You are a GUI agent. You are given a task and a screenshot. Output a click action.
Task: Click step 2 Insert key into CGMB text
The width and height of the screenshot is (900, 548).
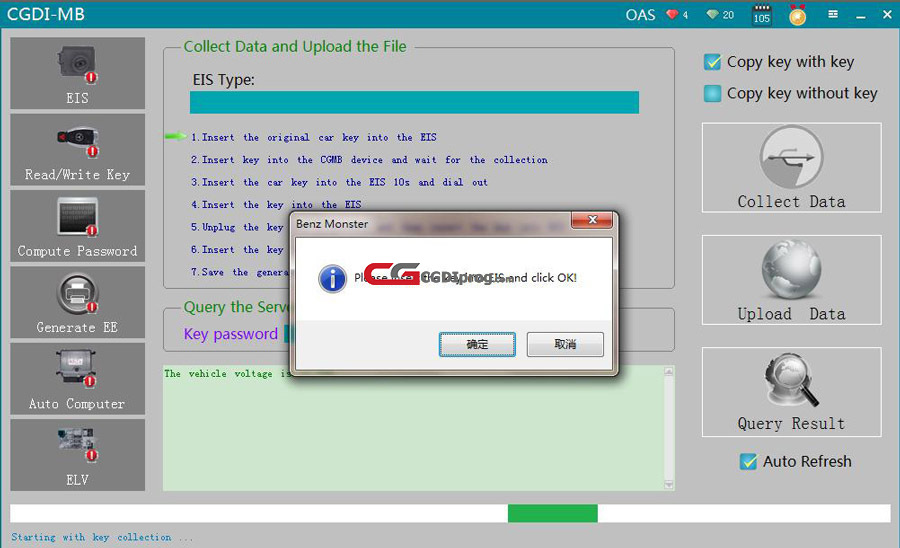(369, 160)
